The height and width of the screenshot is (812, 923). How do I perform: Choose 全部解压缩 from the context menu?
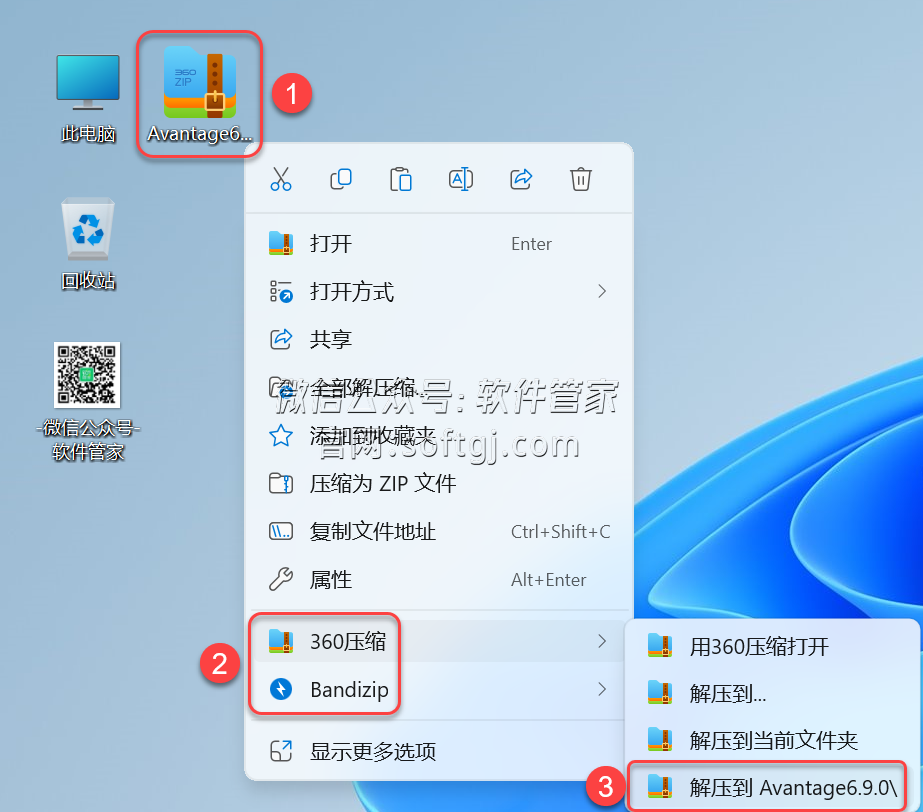[439, 387]
